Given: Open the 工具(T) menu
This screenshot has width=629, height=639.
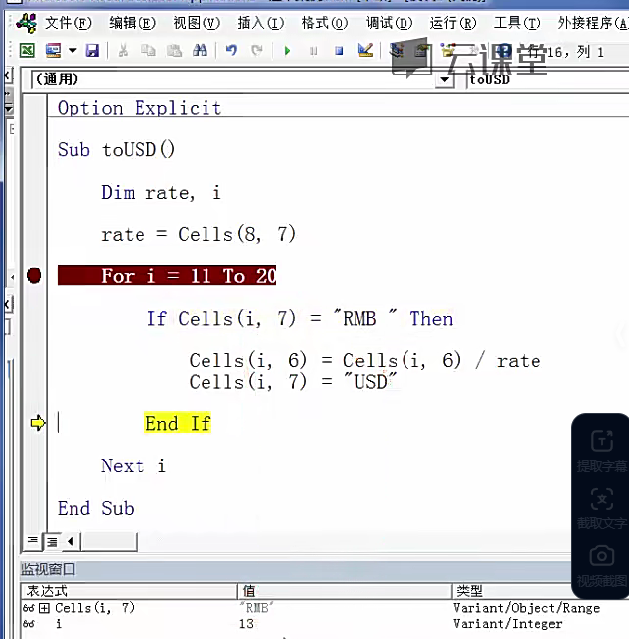Looking at the screenshot, I should [x=517, y=23].
